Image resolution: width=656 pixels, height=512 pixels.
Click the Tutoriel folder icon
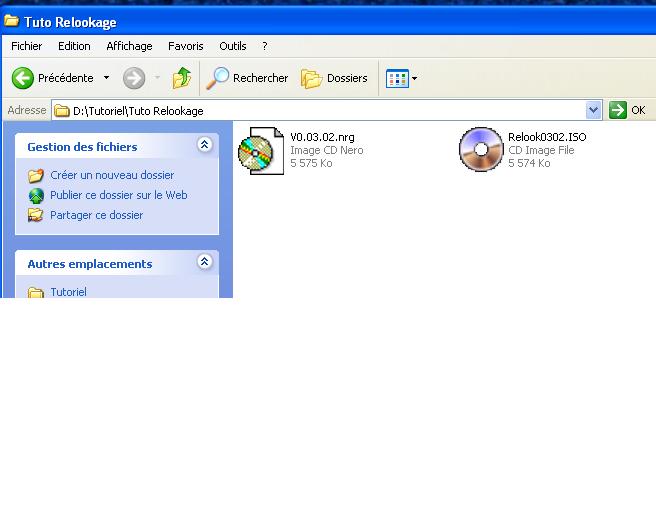[36, 292]
